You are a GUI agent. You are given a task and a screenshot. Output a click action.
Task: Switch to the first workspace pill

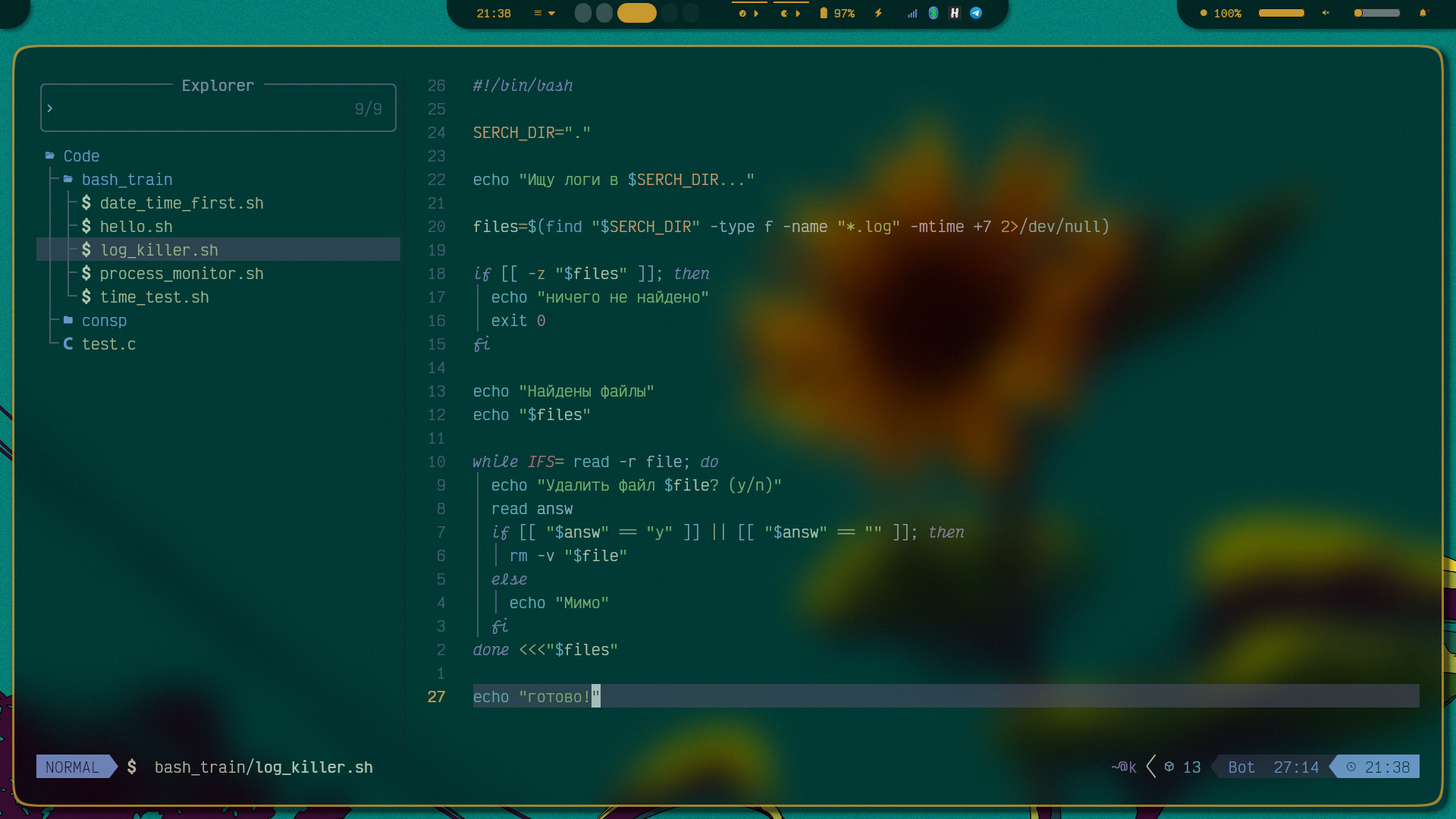click(583, 13)
